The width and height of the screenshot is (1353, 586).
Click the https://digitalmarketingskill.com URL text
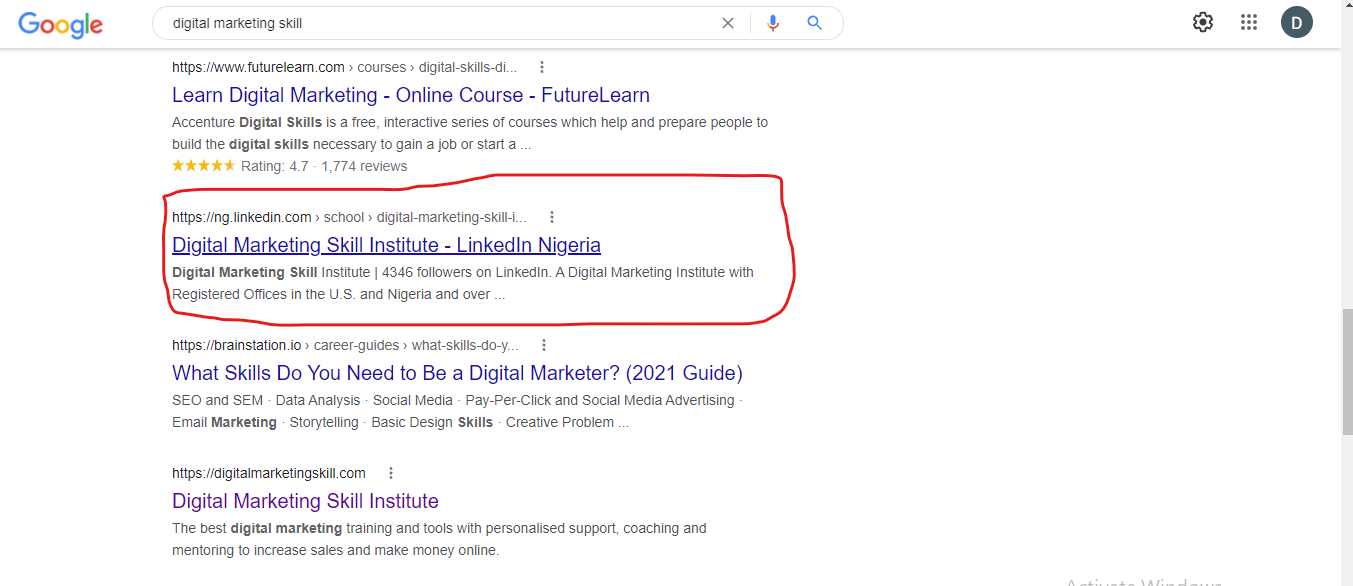point(269,473)
